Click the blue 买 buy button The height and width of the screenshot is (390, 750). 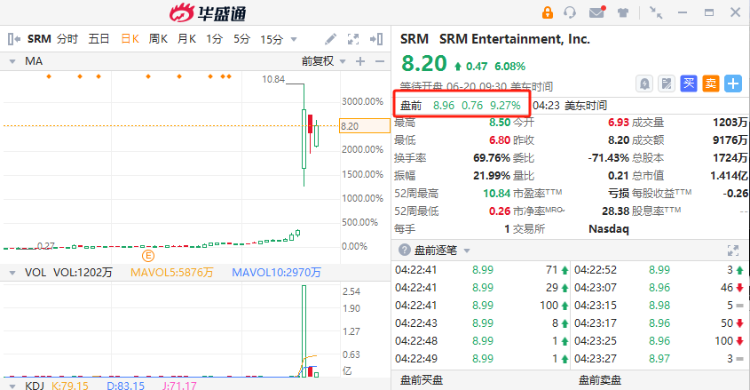pyautogui.click(x=688, y=84)
